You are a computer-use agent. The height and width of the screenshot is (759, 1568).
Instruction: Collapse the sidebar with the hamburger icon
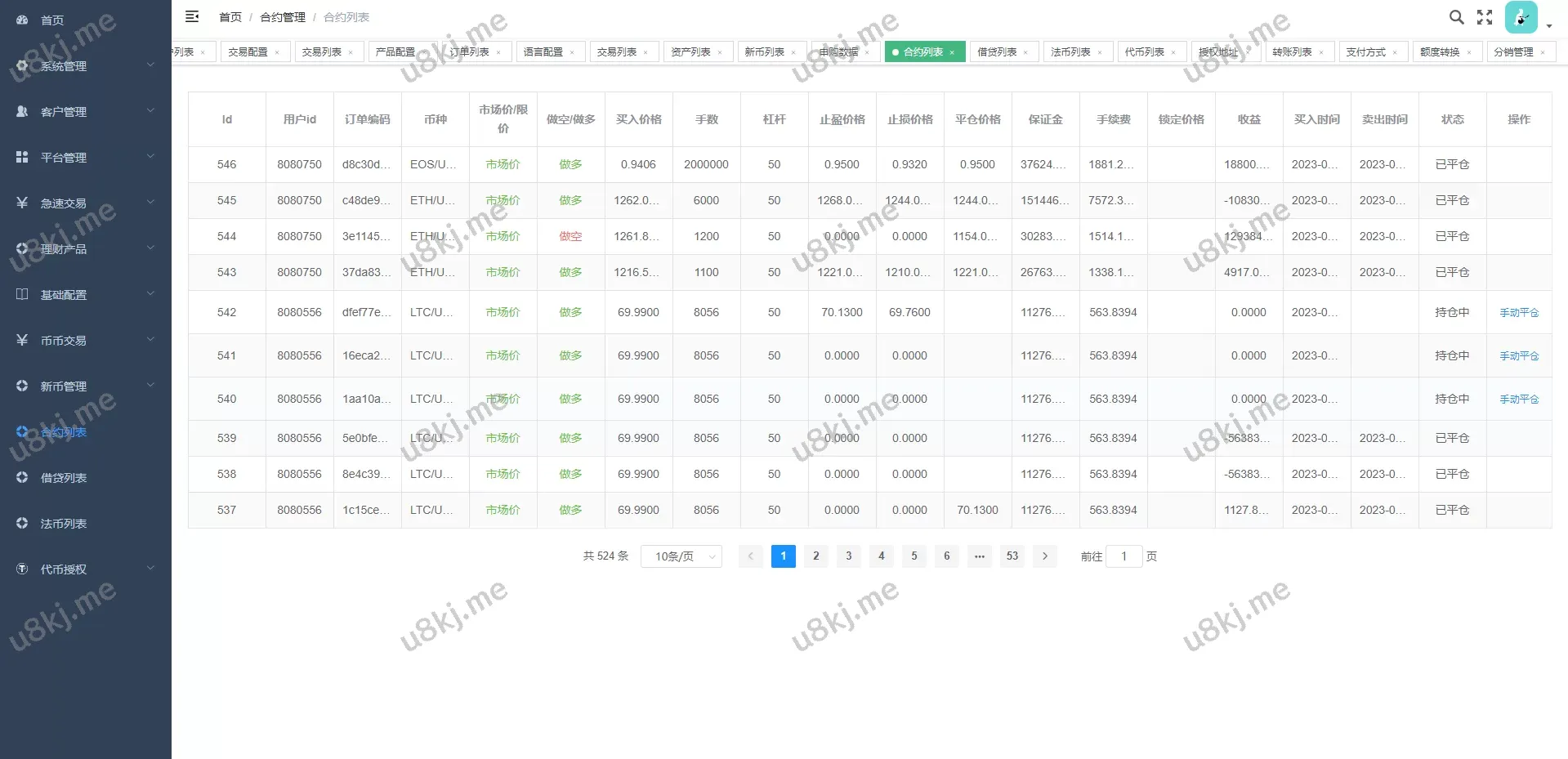pyautogui.click(x=192, y=16)
